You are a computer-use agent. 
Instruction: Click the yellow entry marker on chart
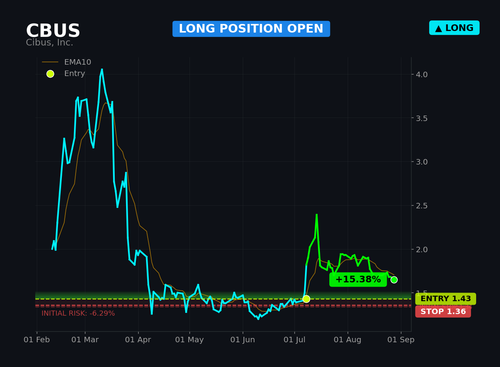(x=306, y=299)
